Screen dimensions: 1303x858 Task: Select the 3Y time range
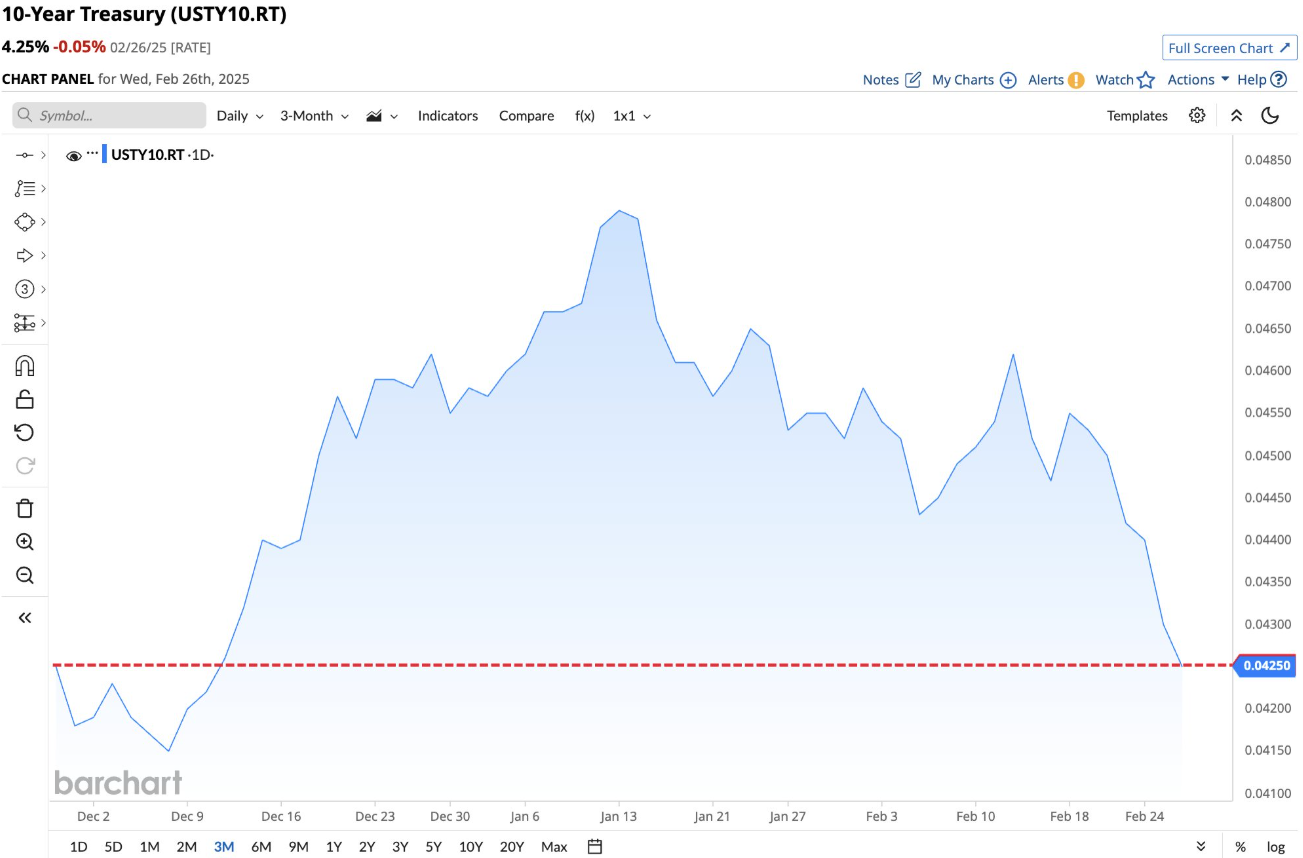[x=400, y=847]
